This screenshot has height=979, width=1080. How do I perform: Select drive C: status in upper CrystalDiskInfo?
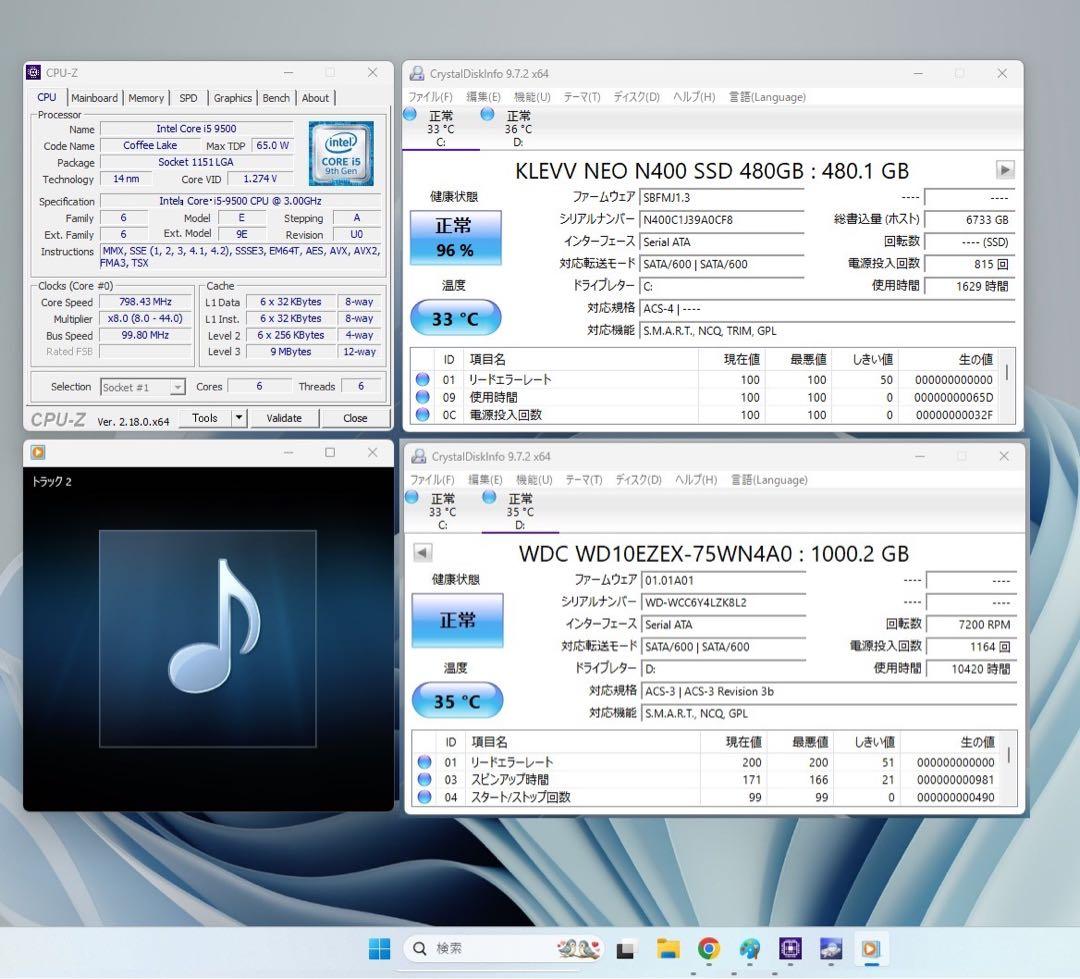click(x=441, y=128)
